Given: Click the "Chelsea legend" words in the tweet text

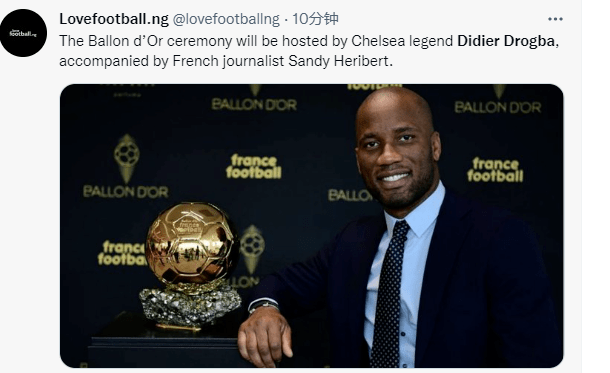Looking at the screenshot, I should [402, 41].
